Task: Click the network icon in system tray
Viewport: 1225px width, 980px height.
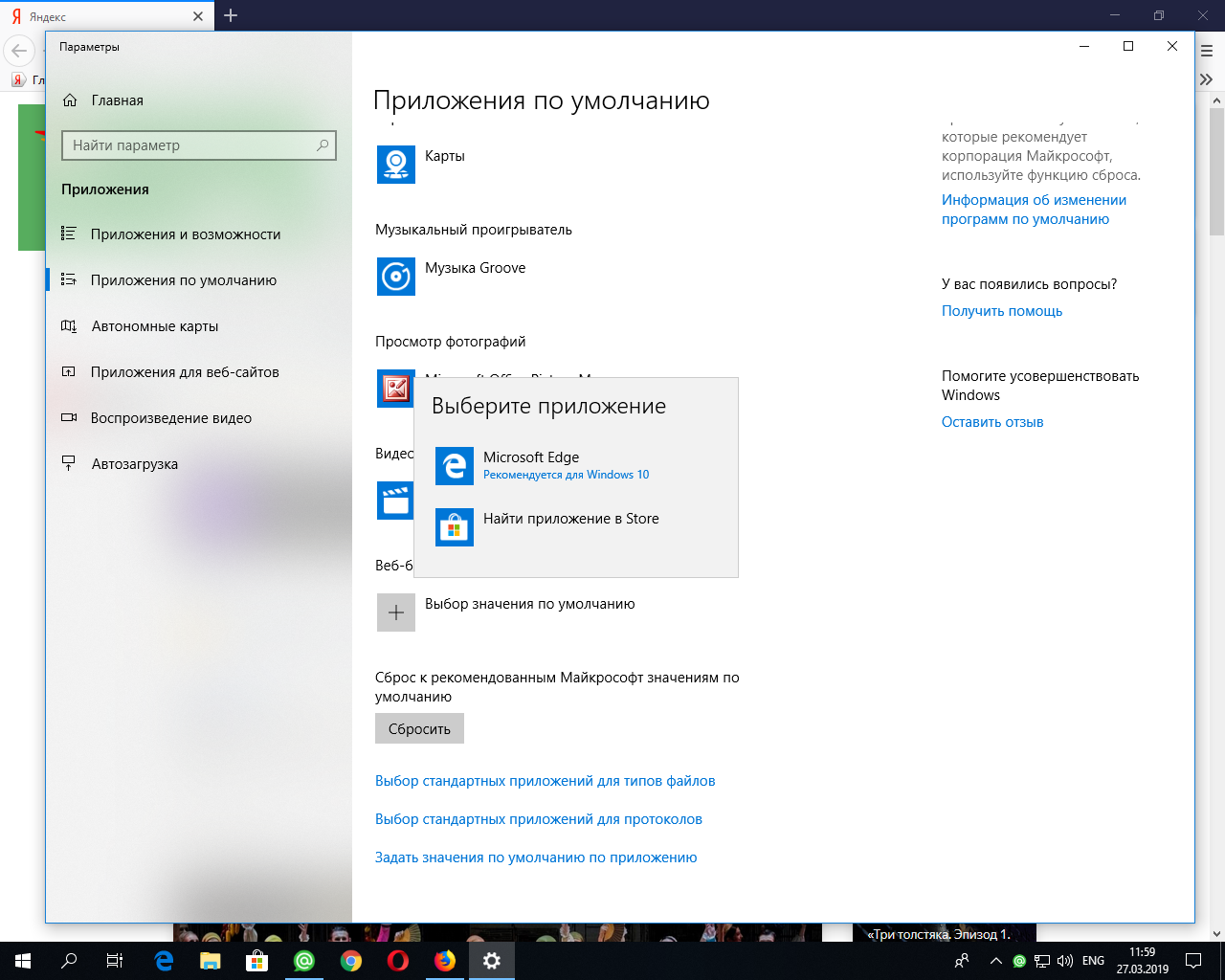Action: 1042,961
